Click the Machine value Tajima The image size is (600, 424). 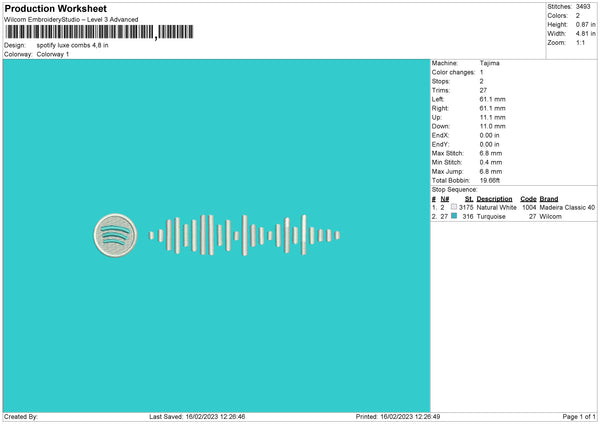[x=489, y=63]
